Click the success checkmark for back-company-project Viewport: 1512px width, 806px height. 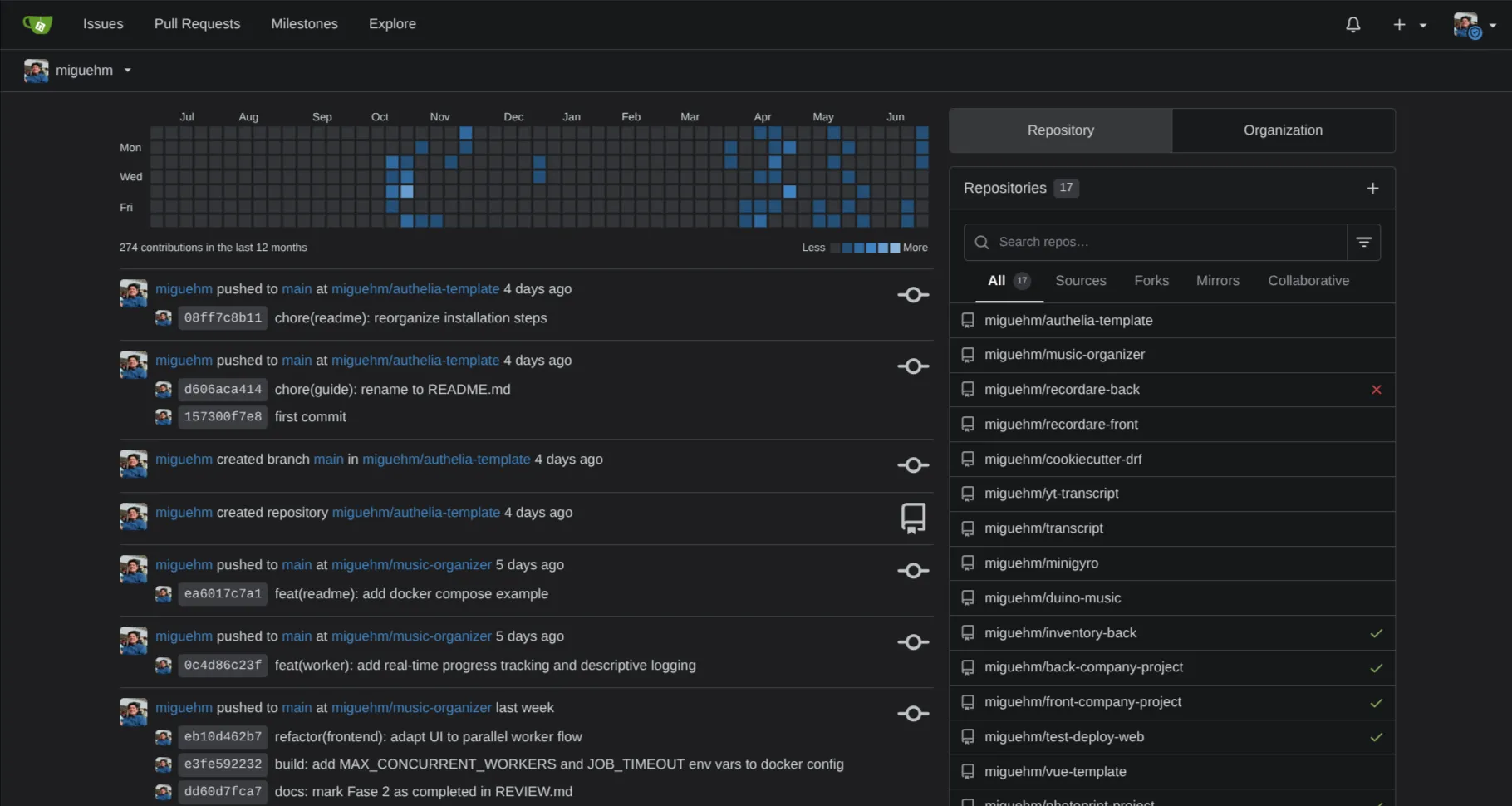[x=1376, y=668]
